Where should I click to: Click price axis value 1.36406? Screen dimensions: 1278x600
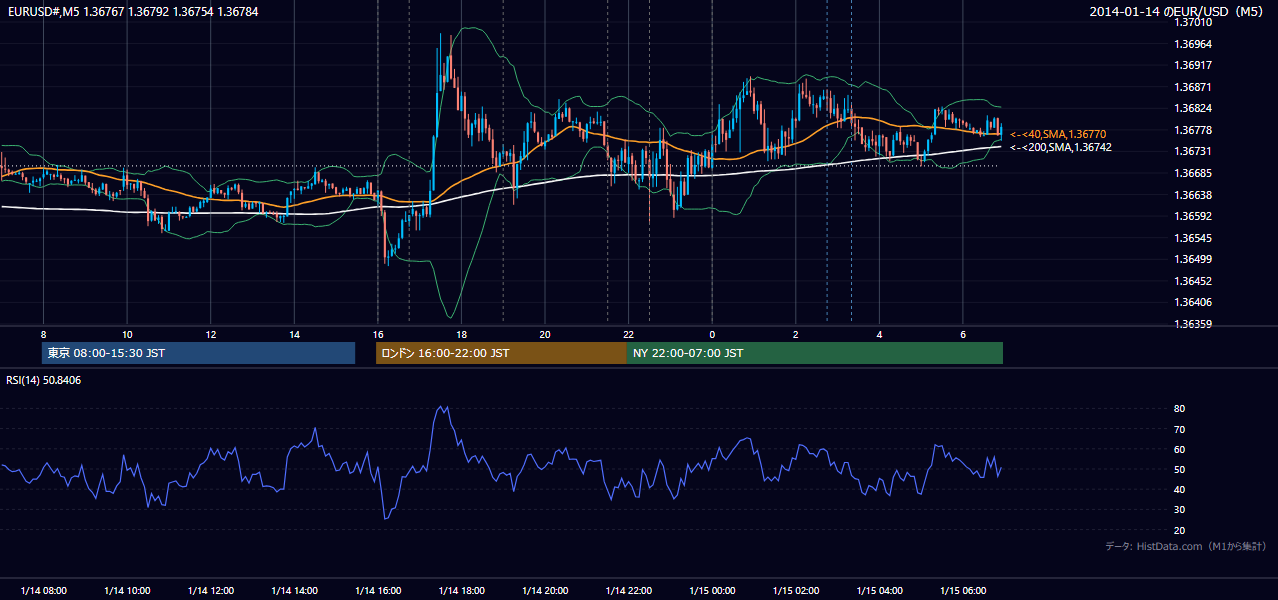point(1193,302)
